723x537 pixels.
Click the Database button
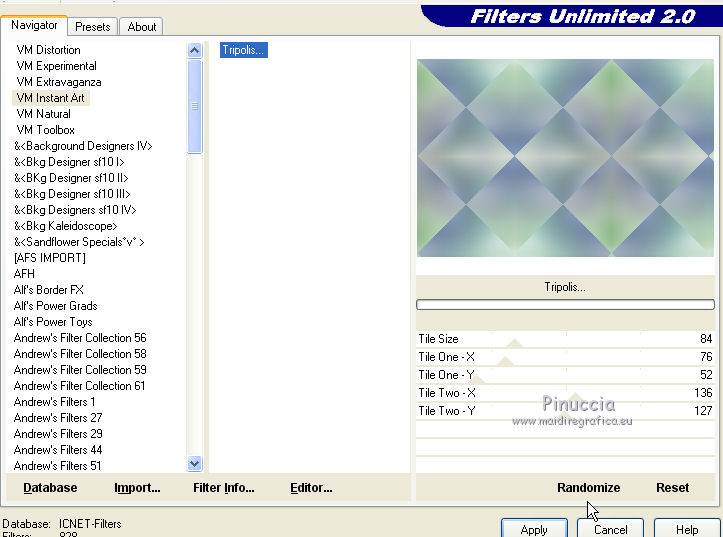coord(50,488)
